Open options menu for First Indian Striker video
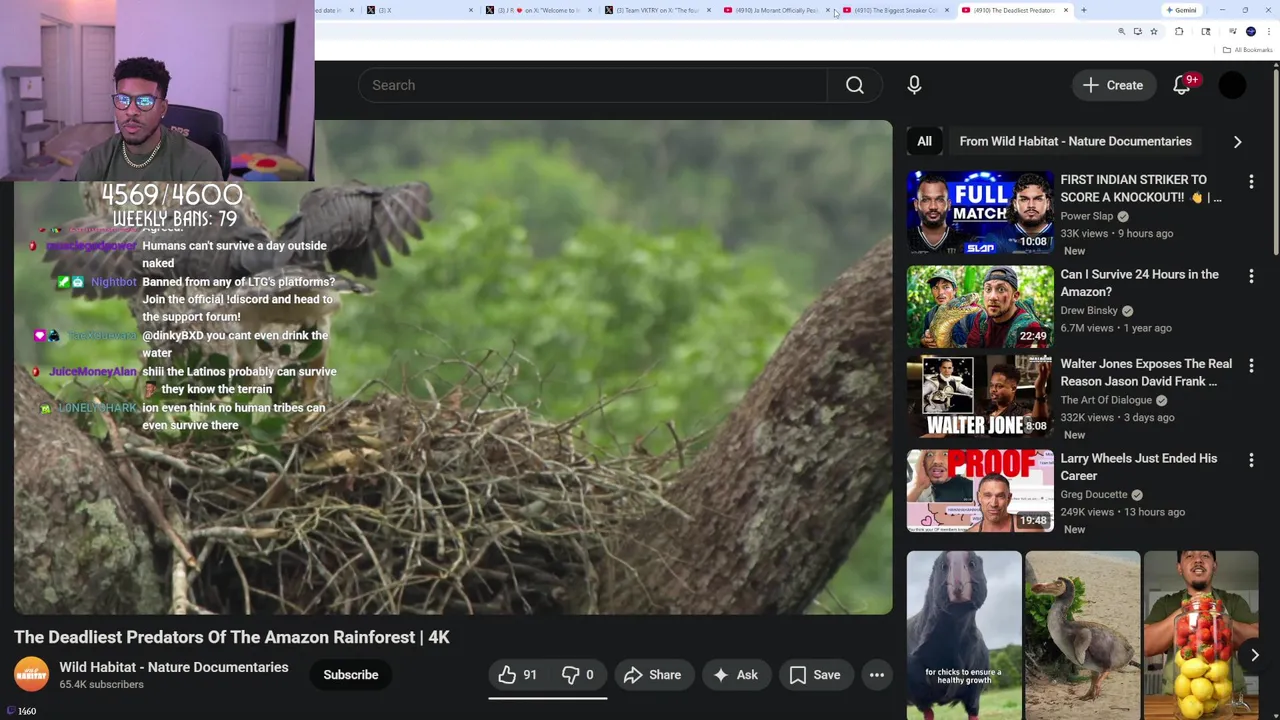The image size is (1280, 720). click(x=1251, y=182)
